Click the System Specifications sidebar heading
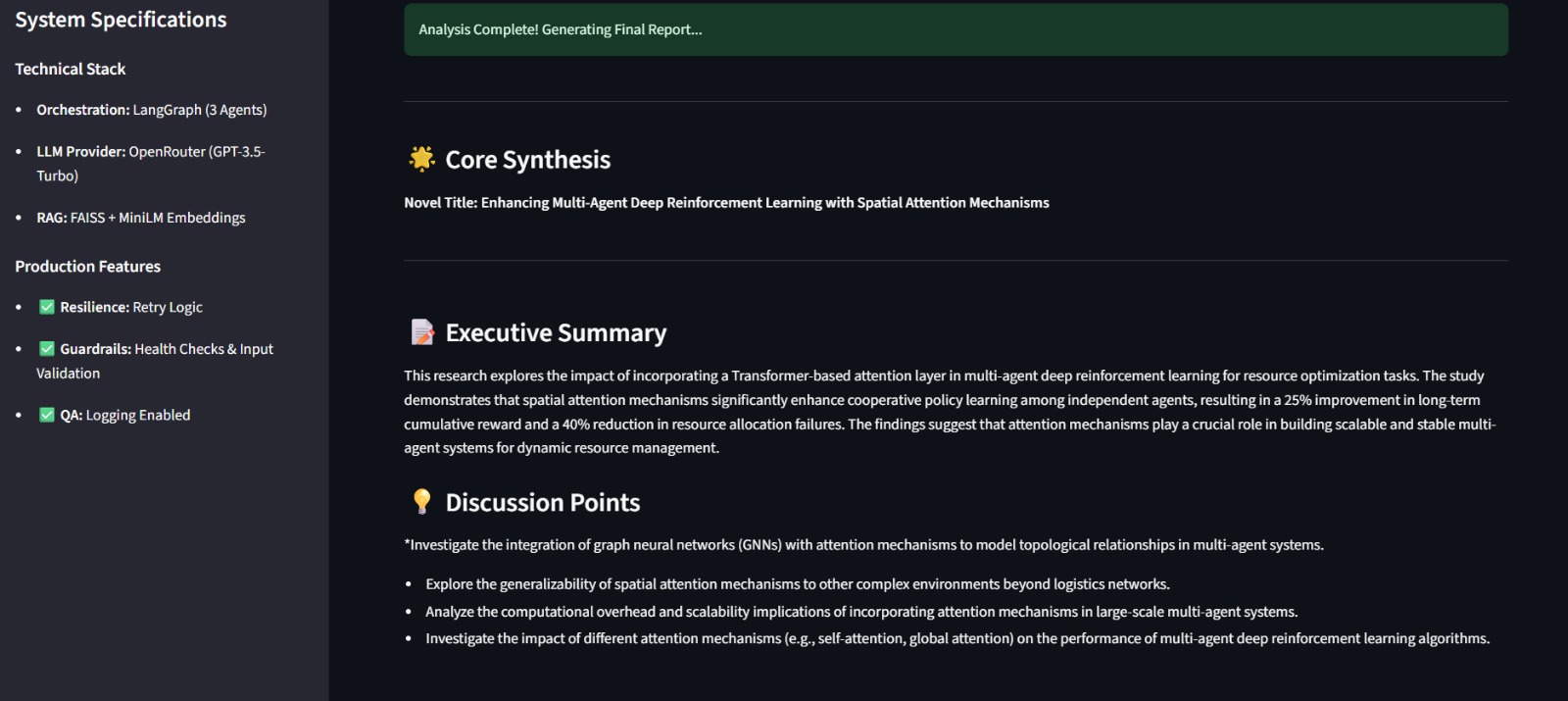 [x=121, y=20]
